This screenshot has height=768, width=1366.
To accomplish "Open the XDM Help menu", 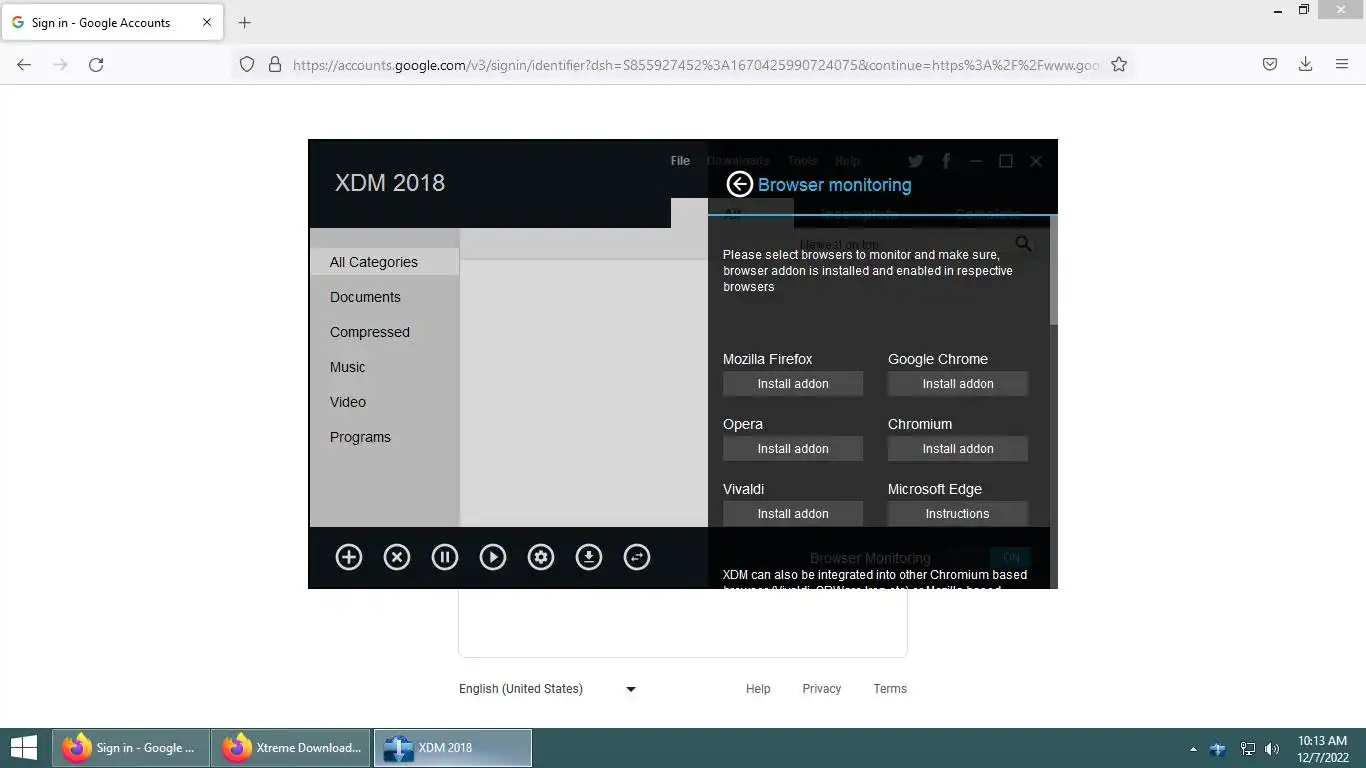I will pos(847,160).
